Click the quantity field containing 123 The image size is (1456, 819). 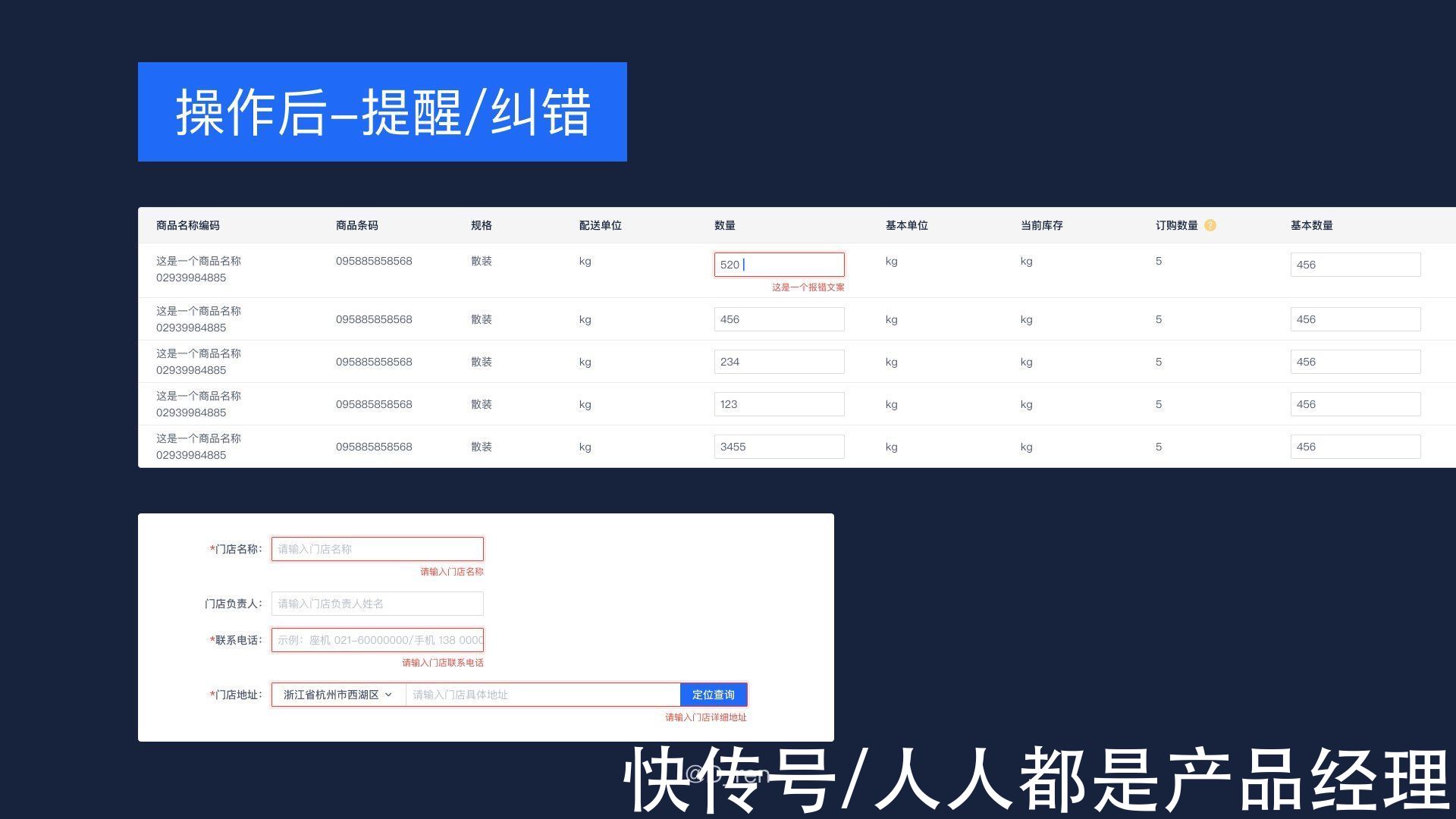coord(780,404)
